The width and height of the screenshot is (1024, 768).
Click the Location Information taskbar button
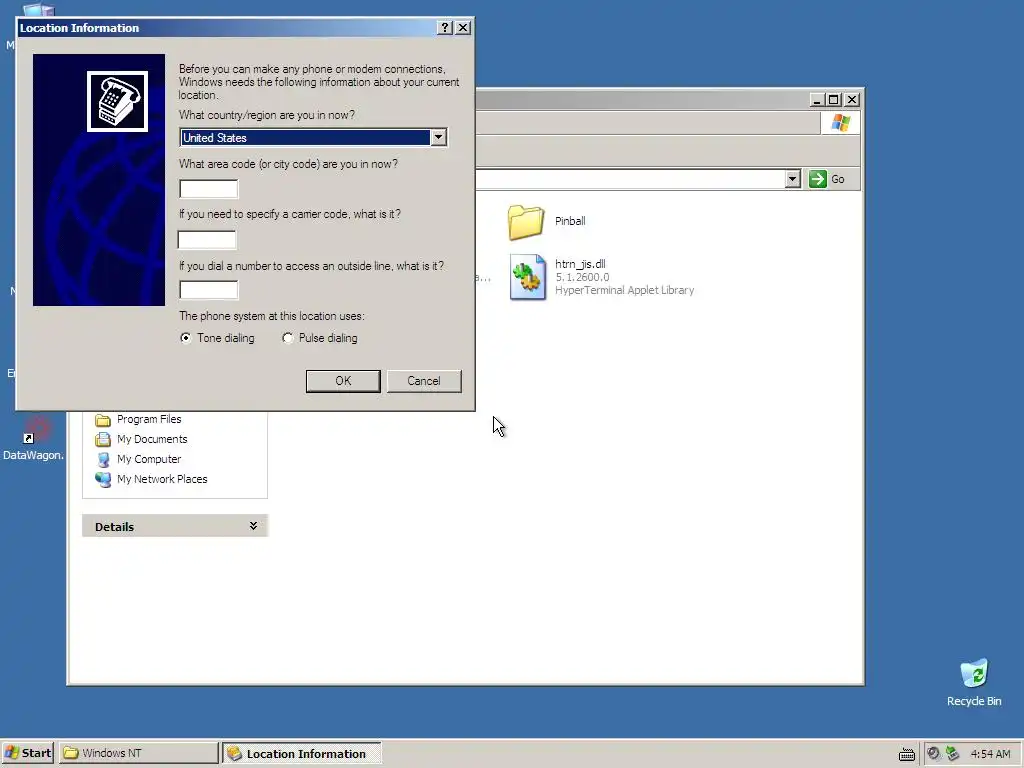(x=302, y=753)
